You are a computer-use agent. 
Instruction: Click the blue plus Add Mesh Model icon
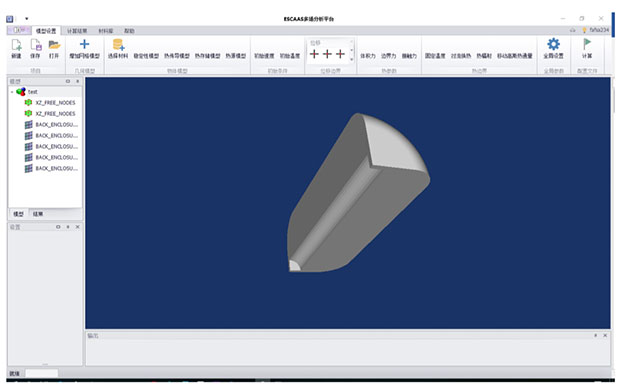pyautogui.click(x=84, y=44)
